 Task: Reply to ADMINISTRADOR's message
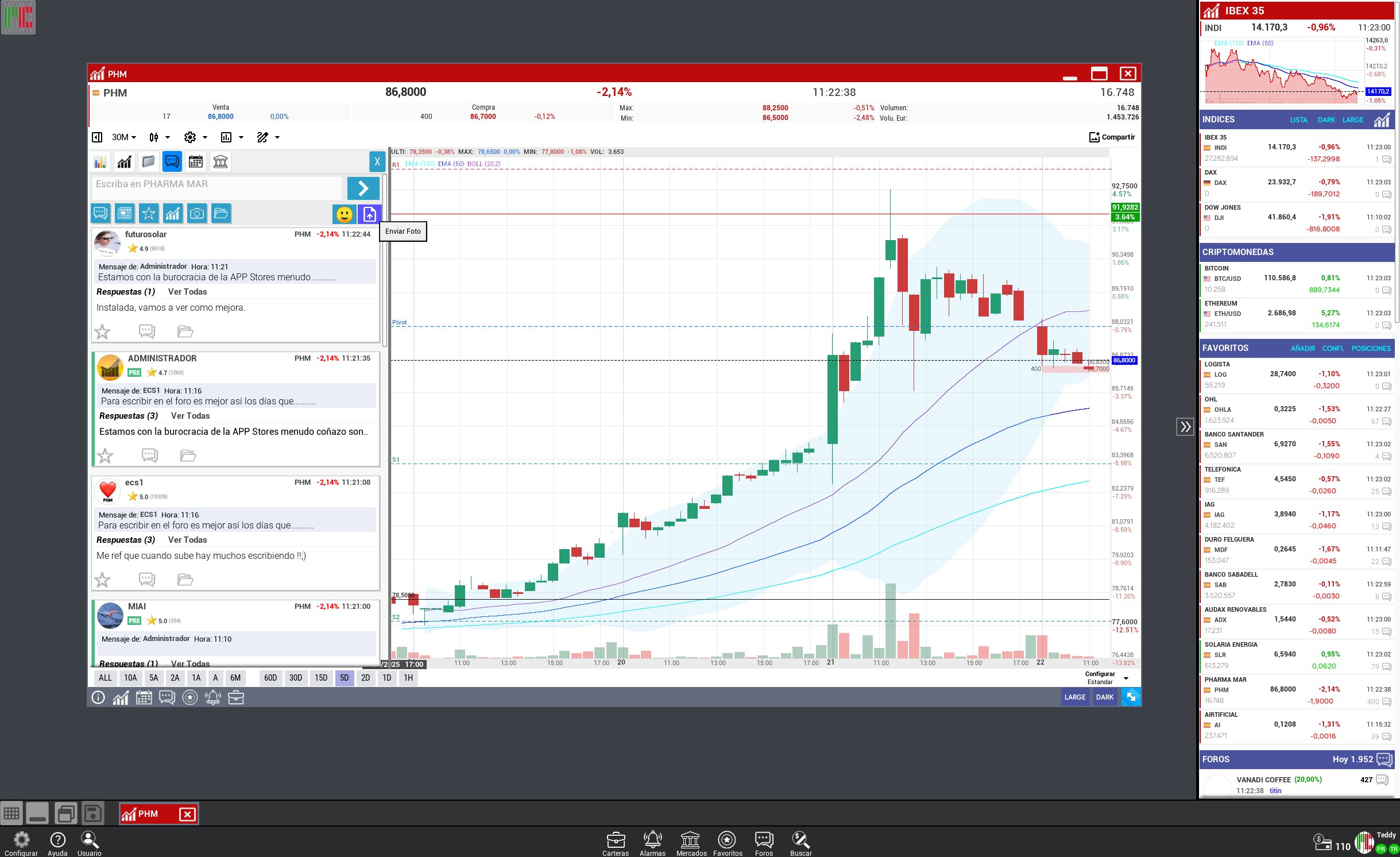click(149, 455)
